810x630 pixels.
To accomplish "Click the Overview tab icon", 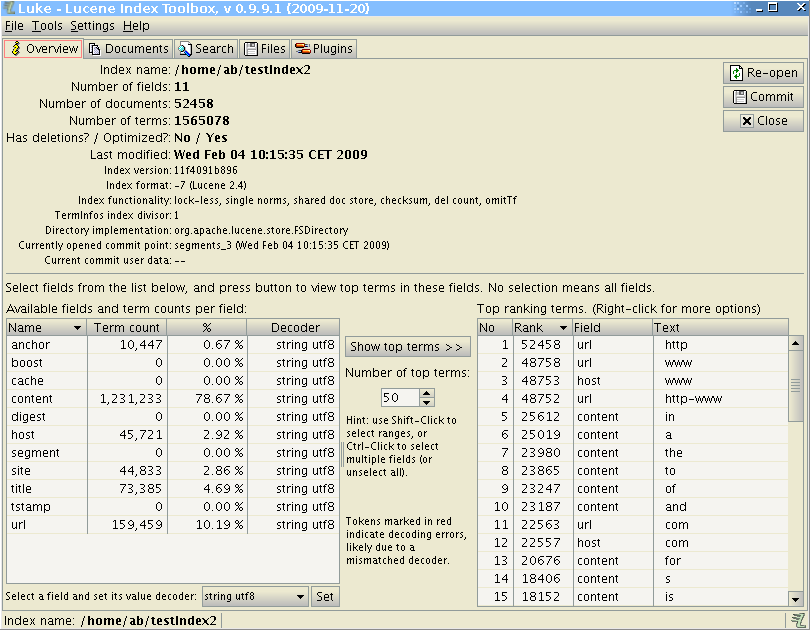I will point(16,49).
